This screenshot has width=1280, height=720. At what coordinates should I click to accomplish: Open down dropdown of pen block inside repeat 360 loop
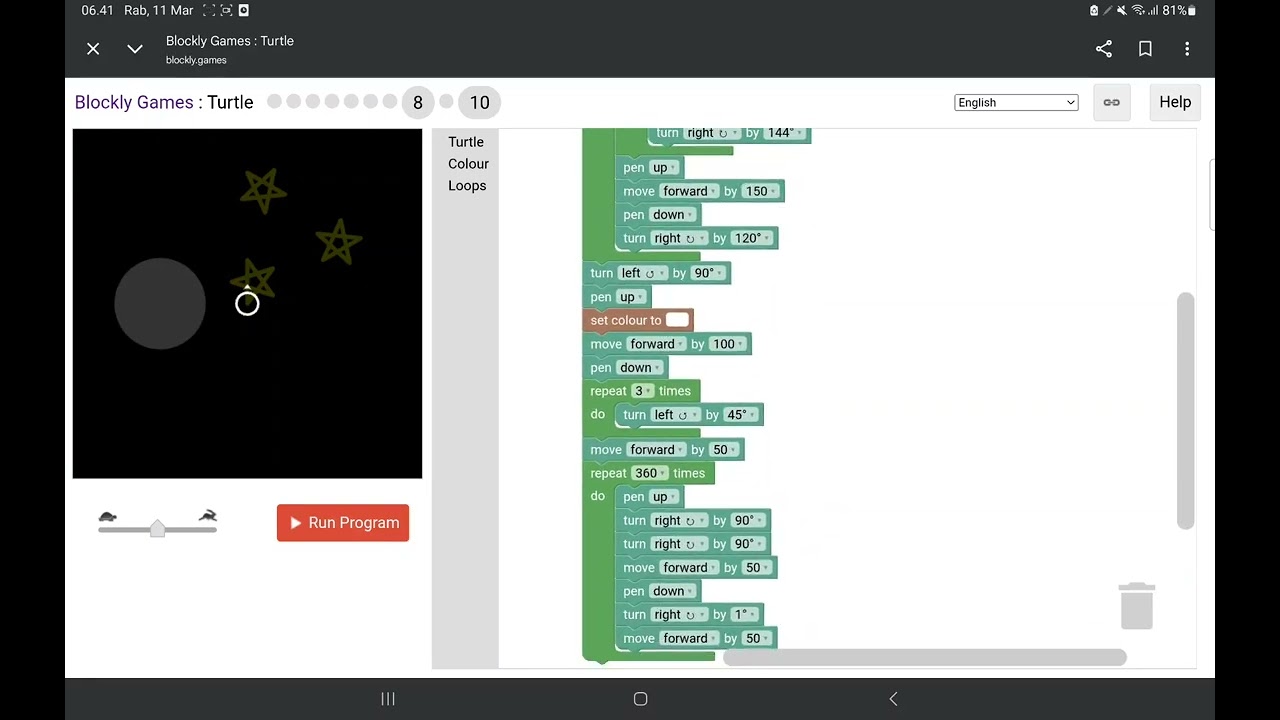672,591
